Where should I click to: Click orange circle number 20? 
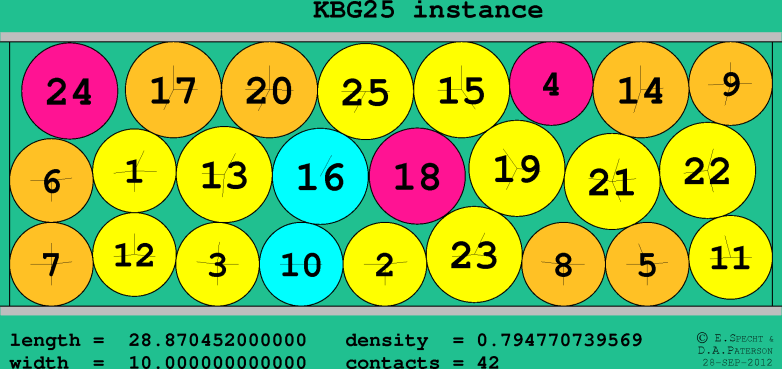269,90
